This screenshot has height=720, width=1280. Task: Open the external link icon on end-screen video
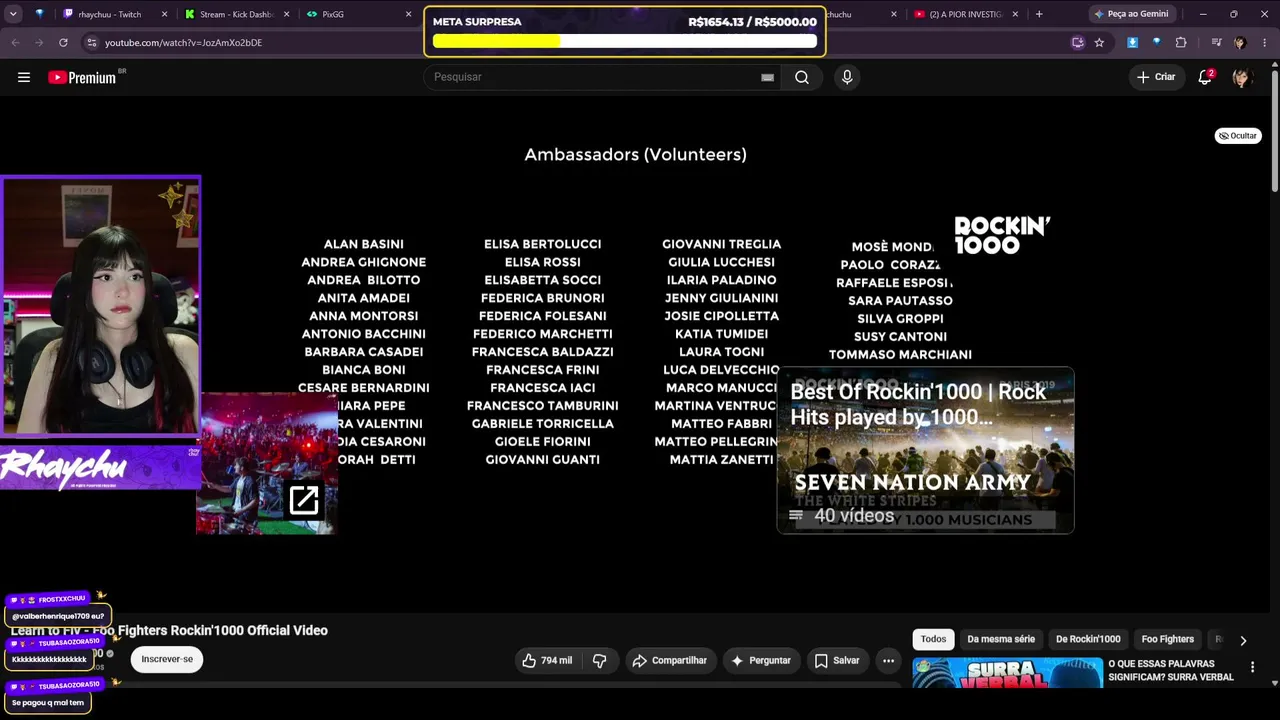[x=304, y=500]
